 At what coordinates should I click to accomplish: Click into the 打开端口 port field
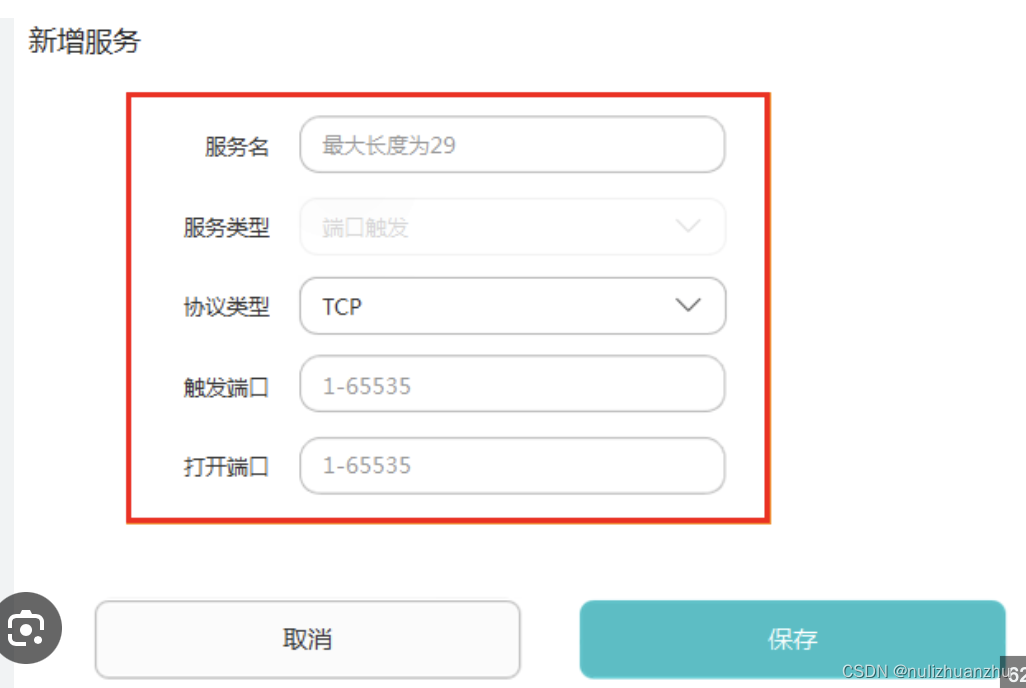coord(512,465)
